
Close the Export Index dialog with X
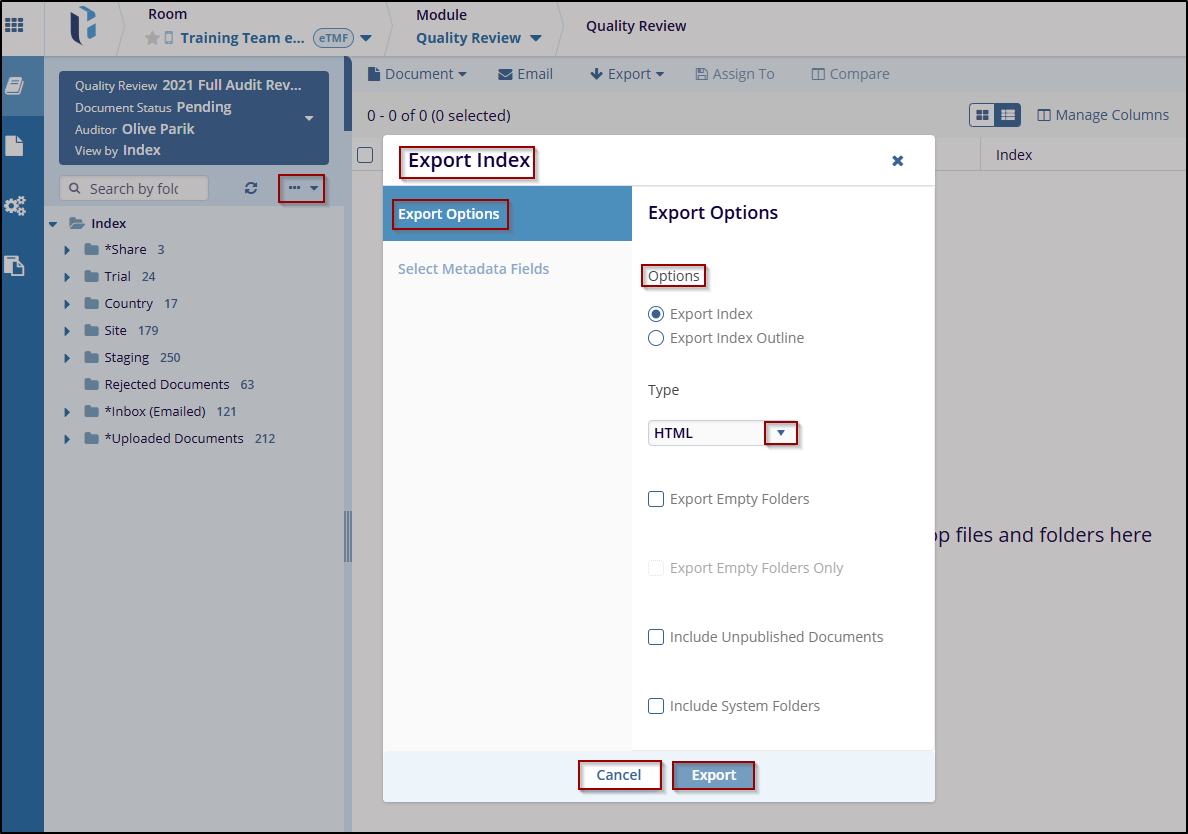897,161
